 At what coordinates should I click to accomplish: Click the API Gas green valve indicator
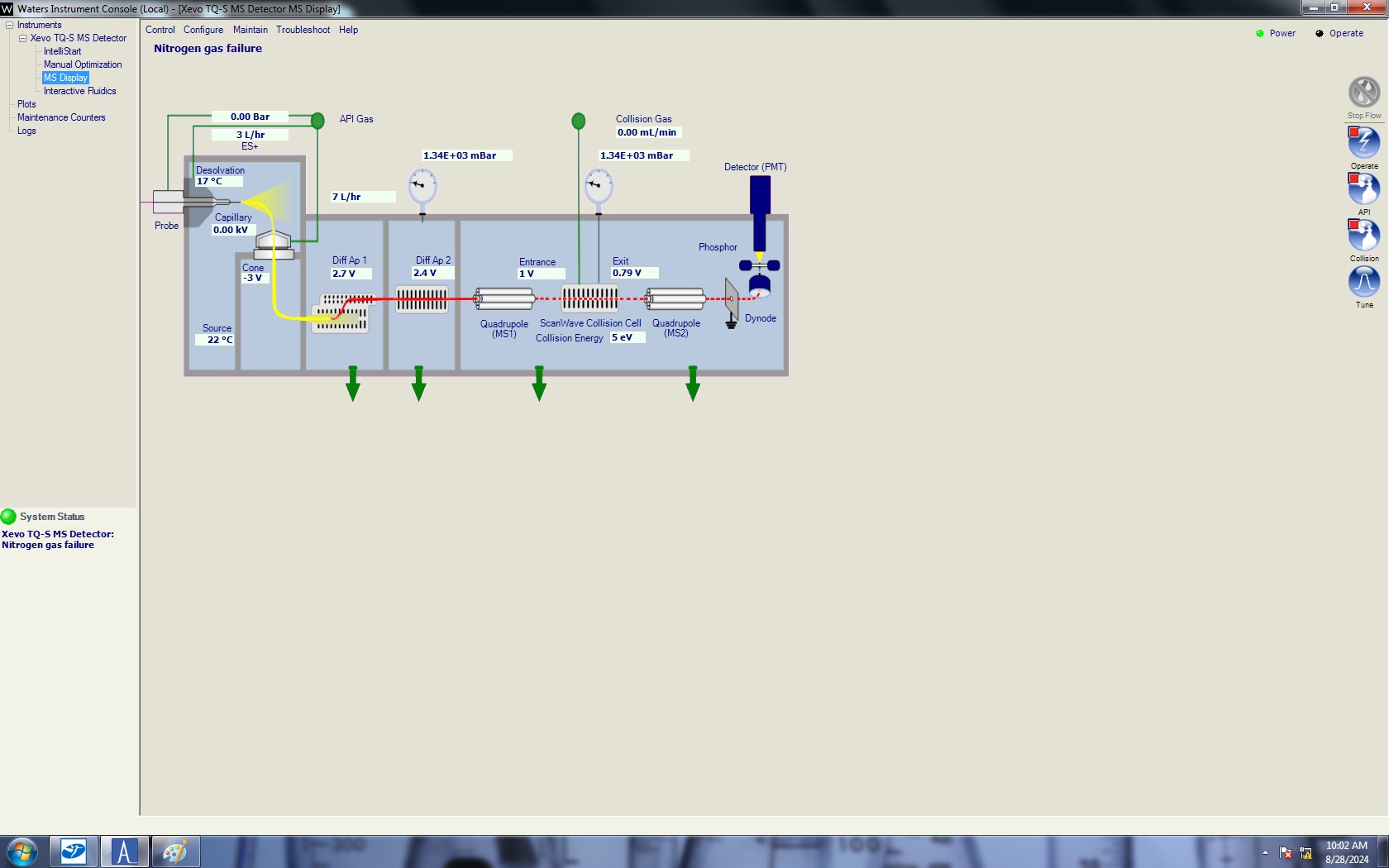click(x=317, y=121)
